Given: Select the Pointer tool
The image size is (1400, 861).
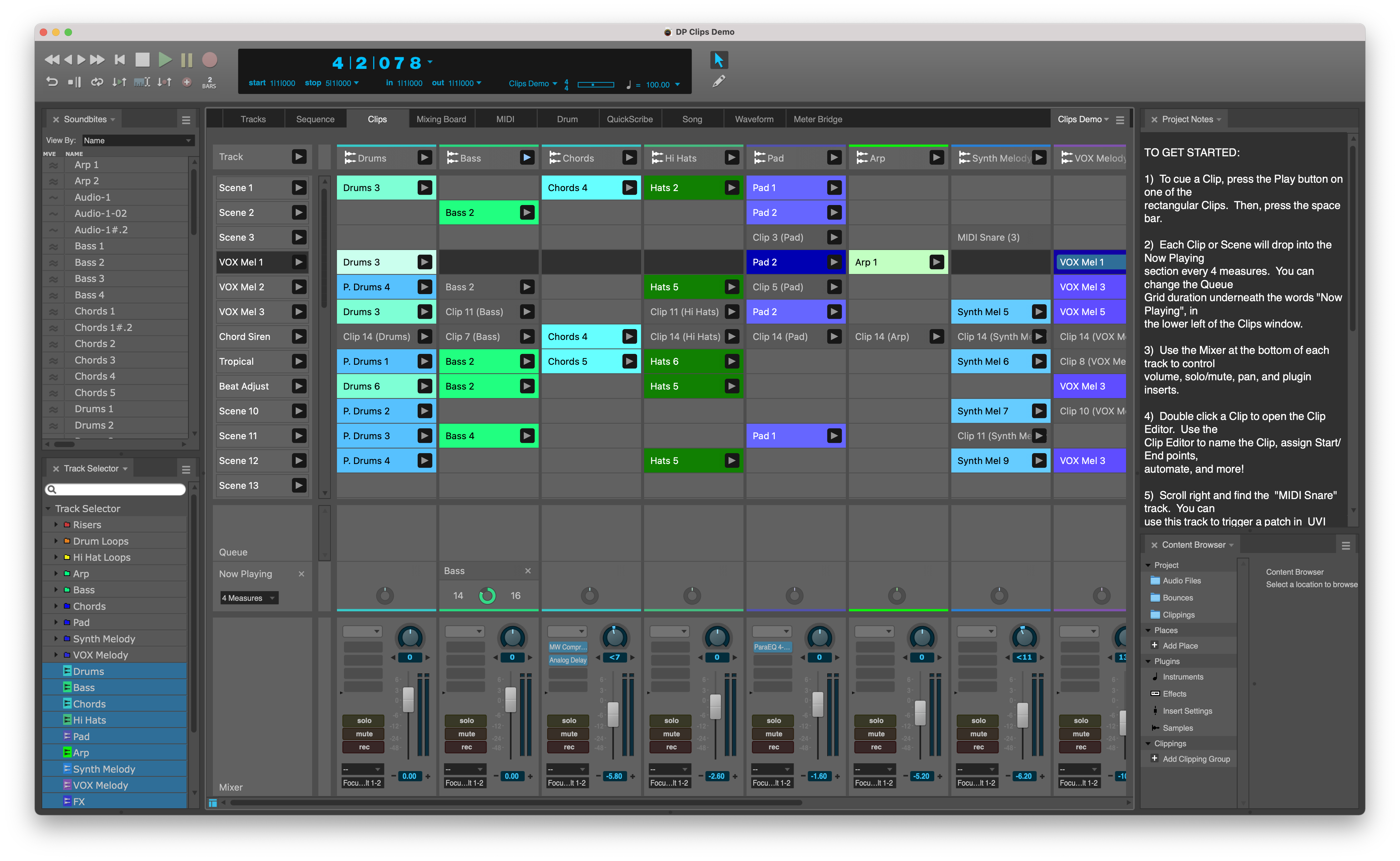Looking at the screenshot, I should point(719,60).
